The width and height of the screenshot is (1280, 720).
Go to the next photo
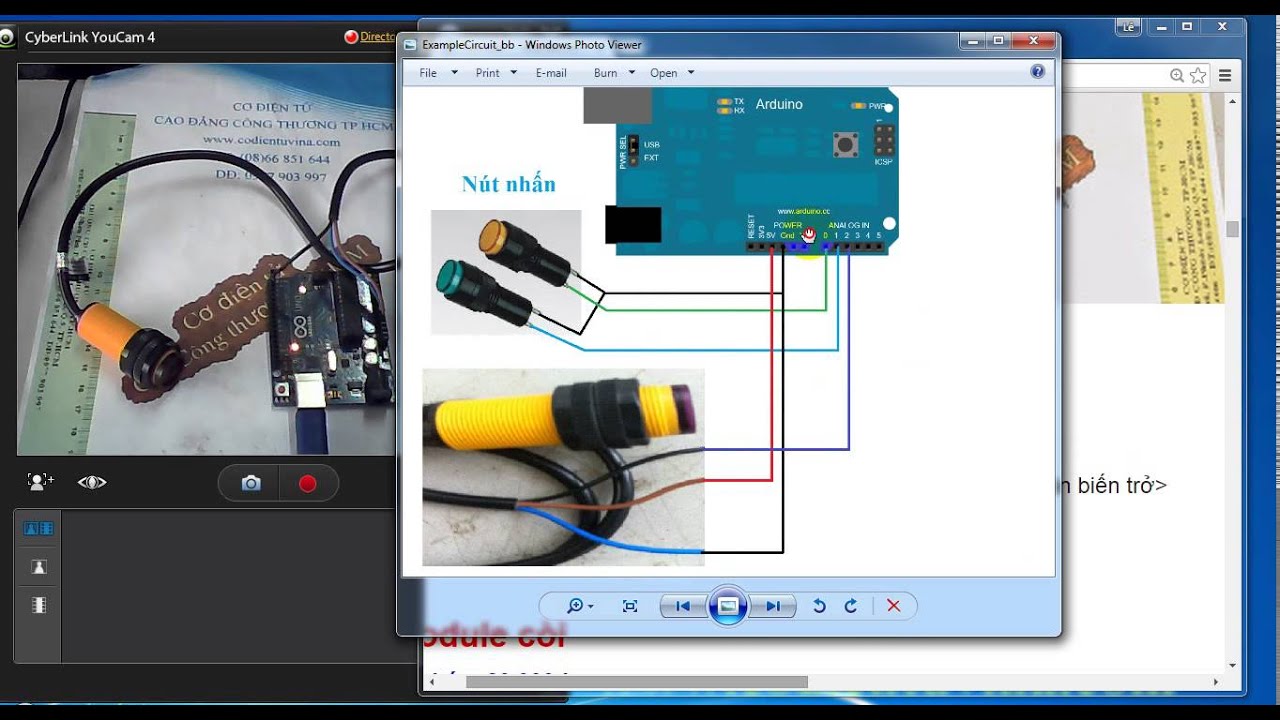point(773,606)
